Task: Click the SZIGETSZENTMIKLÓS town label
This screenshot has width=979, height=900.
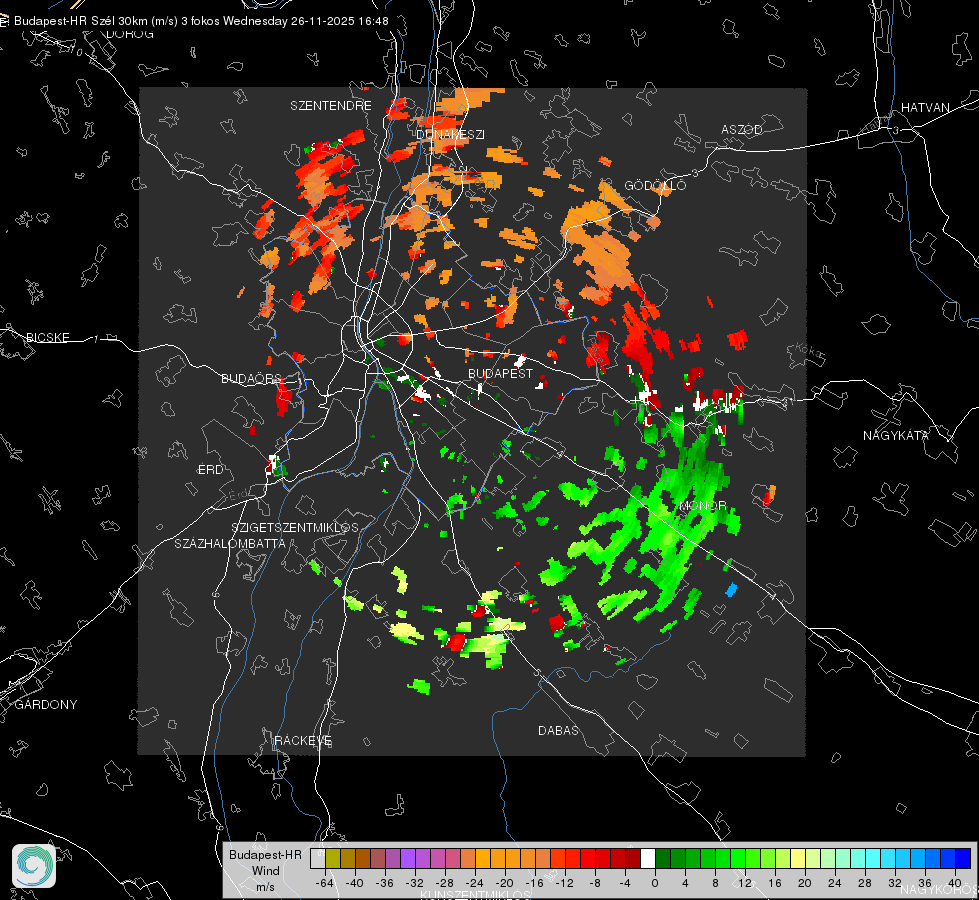Action: click(x=295, y=527)
